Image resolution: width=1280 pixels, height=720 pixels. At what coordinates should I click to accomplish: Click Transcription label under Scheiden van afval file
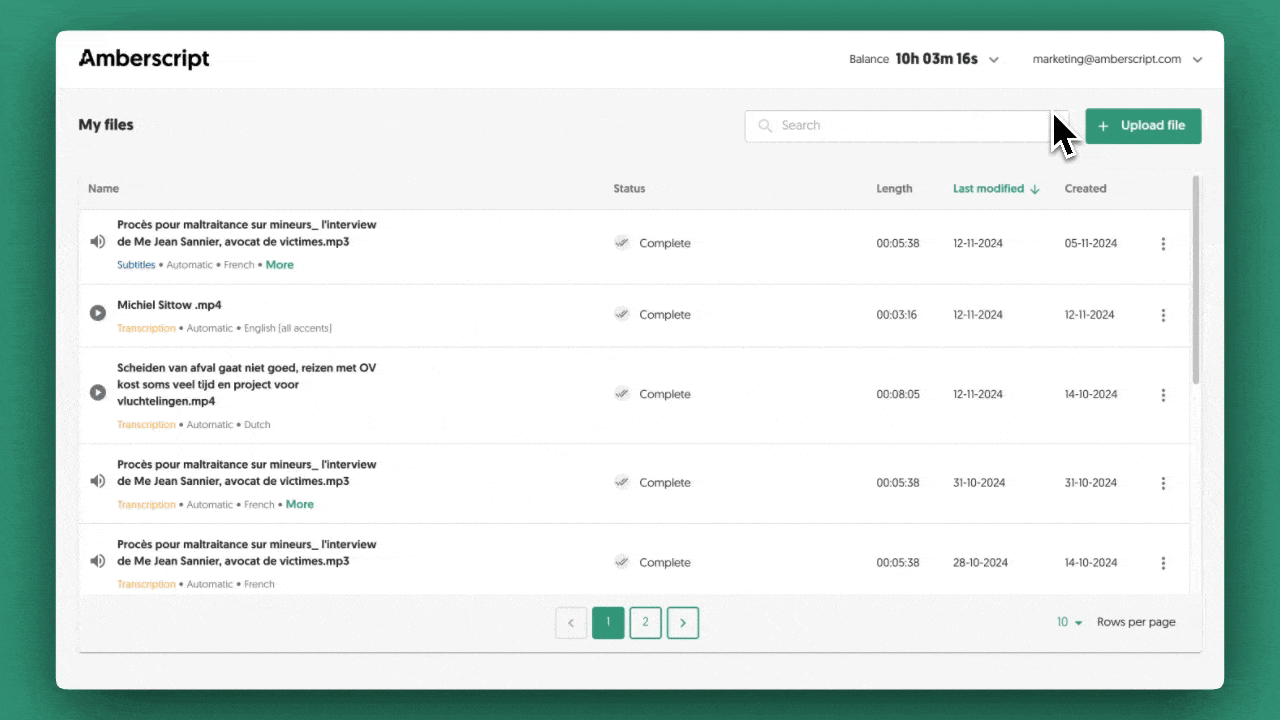[x=146, y=424]
